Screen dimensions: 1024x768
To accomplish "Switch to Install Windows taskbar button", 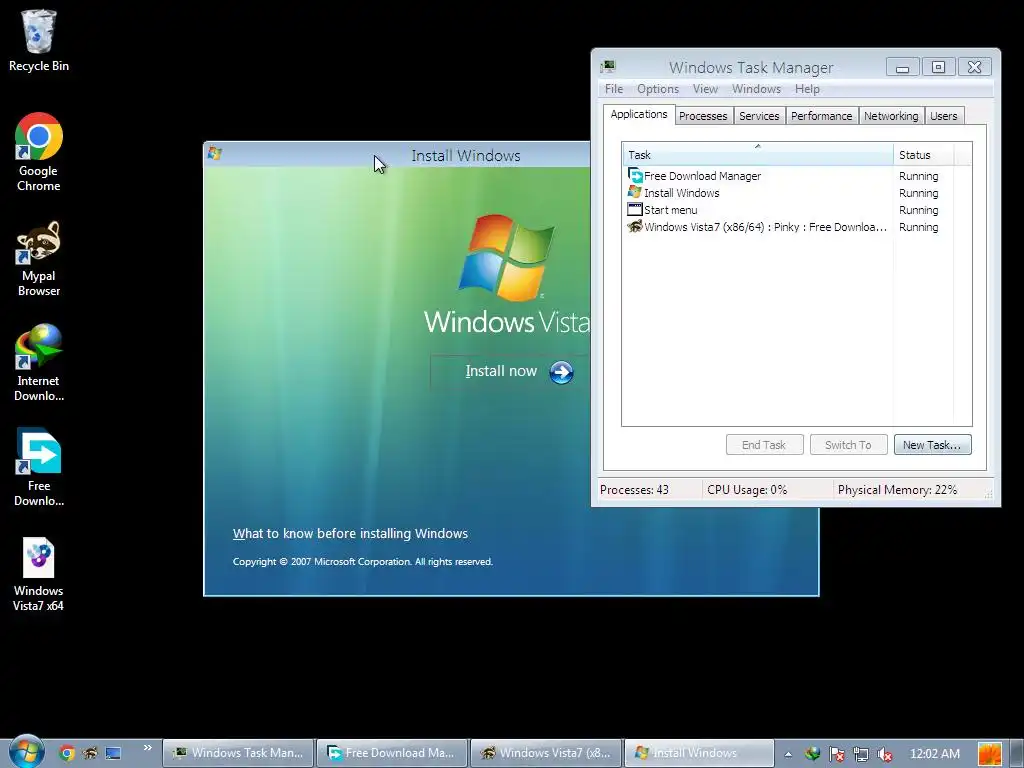I will pos(699,753).
